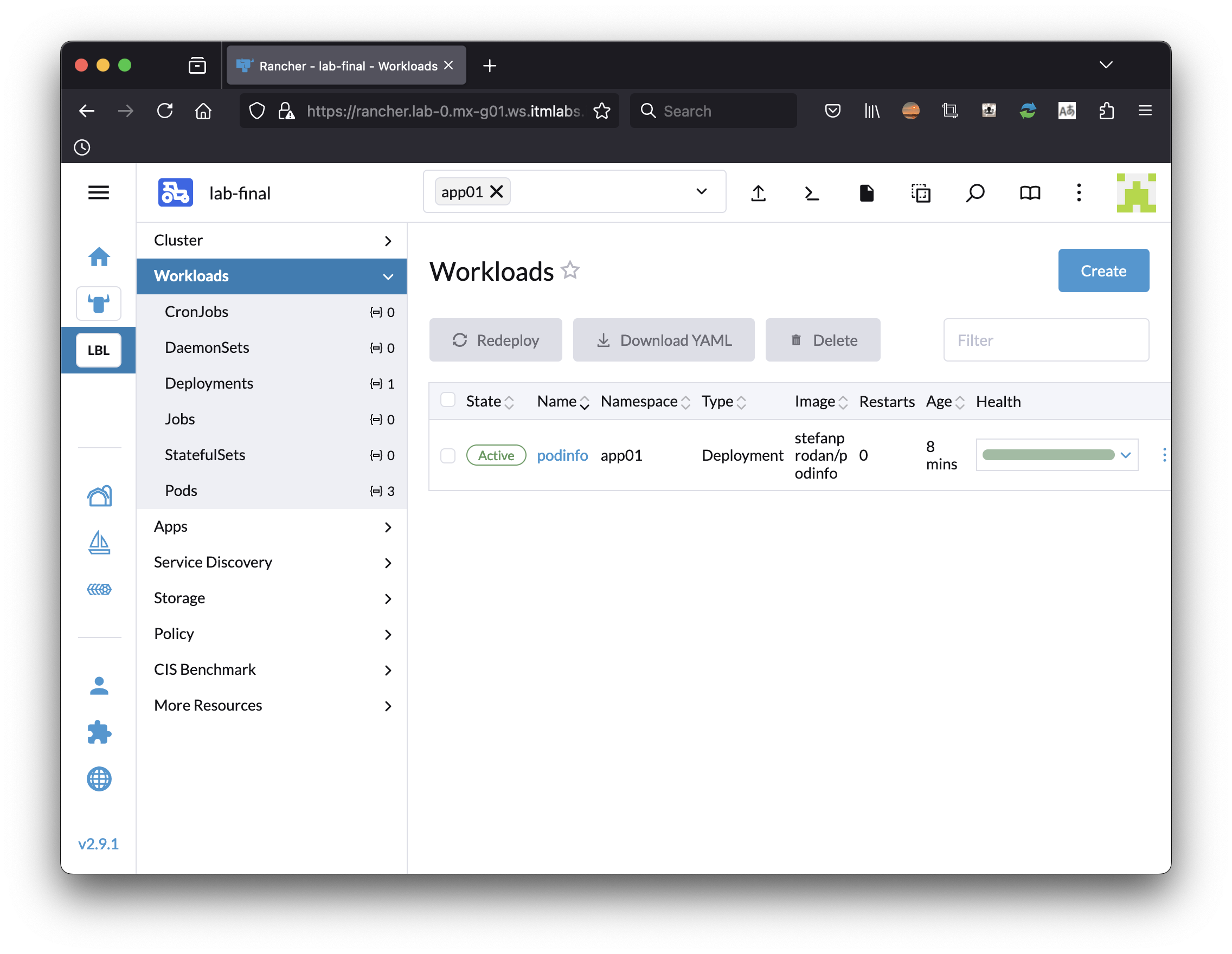The width and height of the screenshot is (1232, 954).
Task: Open the header three-dot menu
Action: (x=1079, y=193)
